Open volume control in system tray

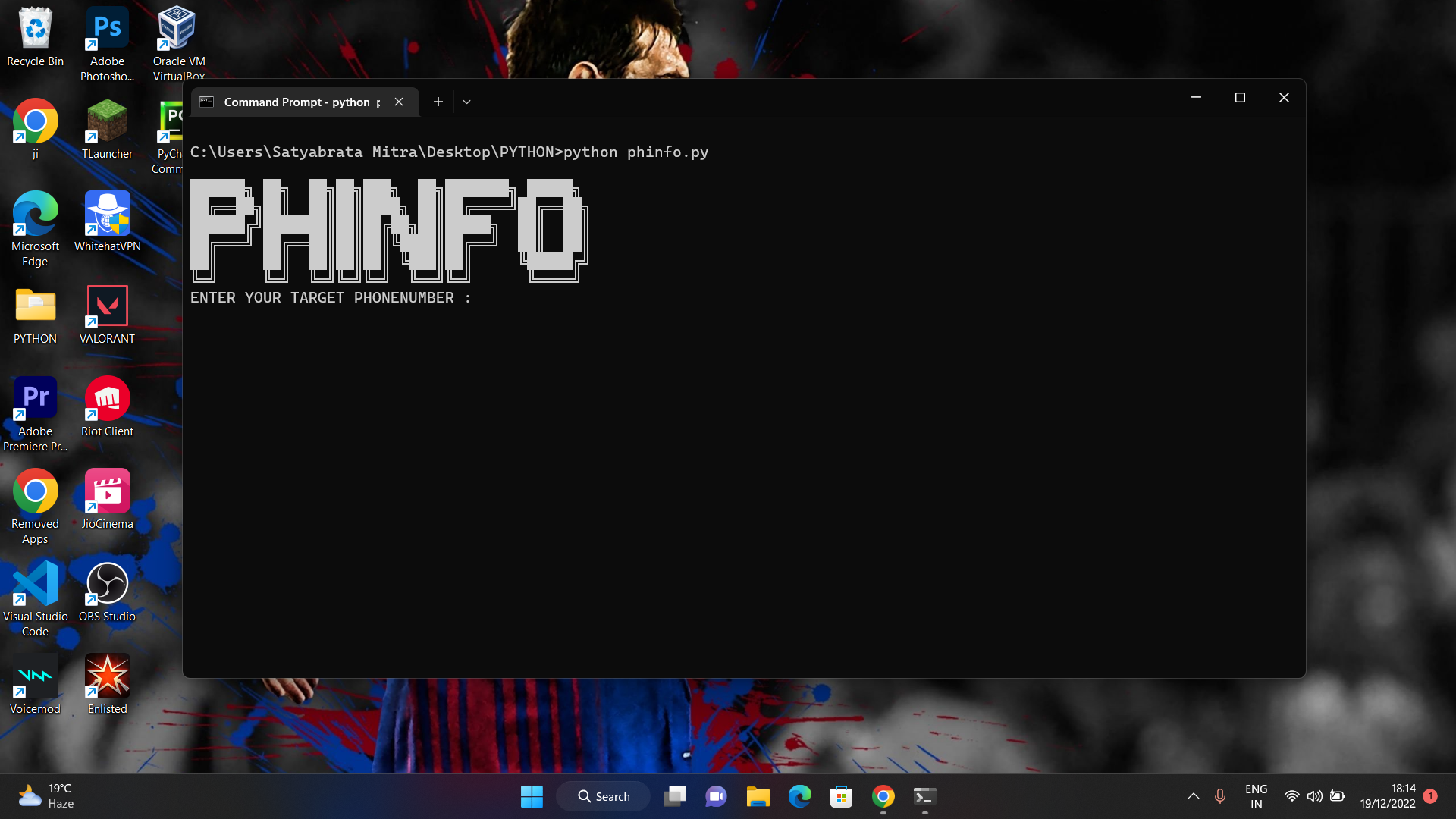click(1314, 796)
